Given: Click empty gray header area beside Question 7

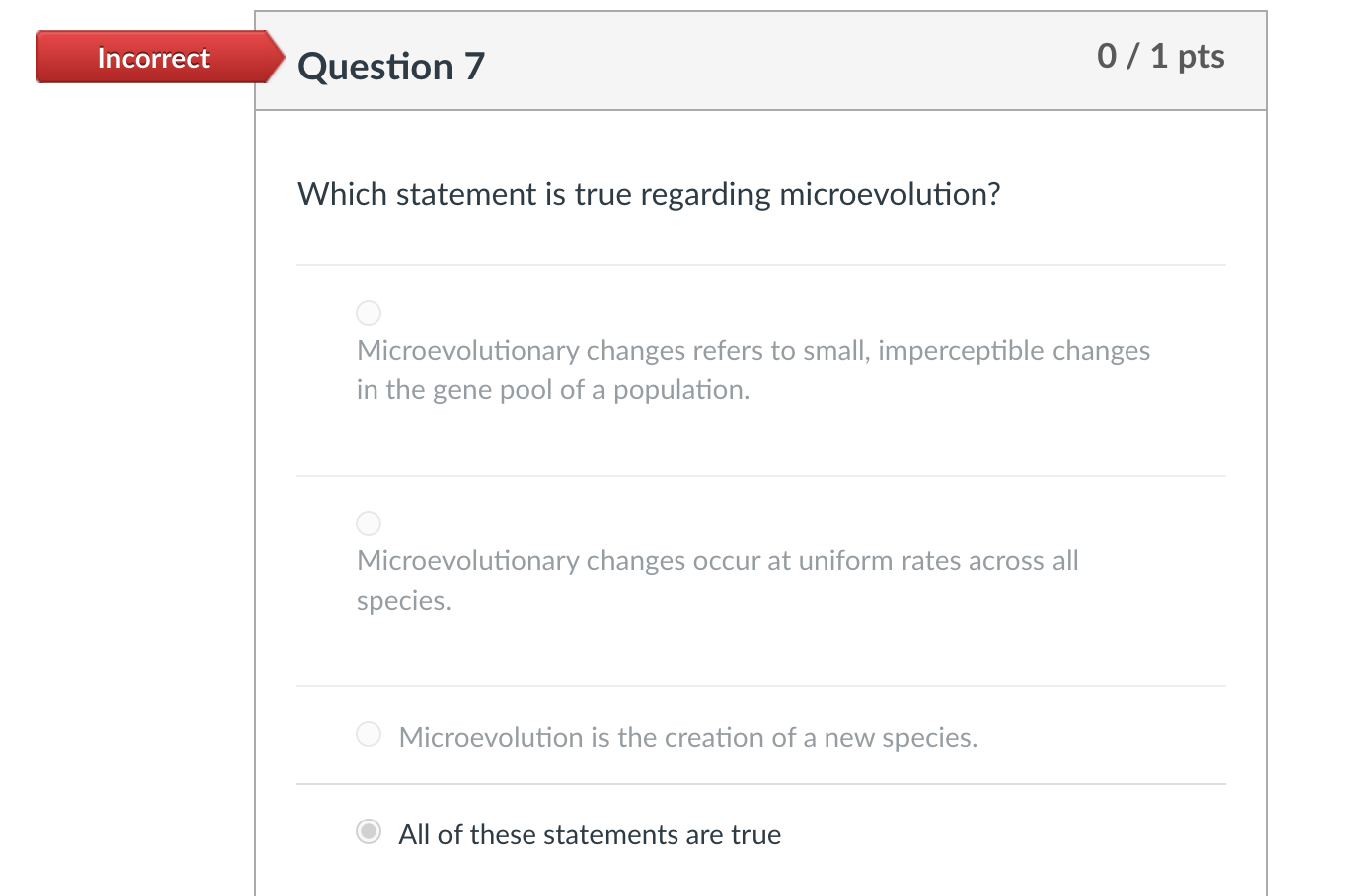Looking at the screenshot, I should click(x=775, y=62).
